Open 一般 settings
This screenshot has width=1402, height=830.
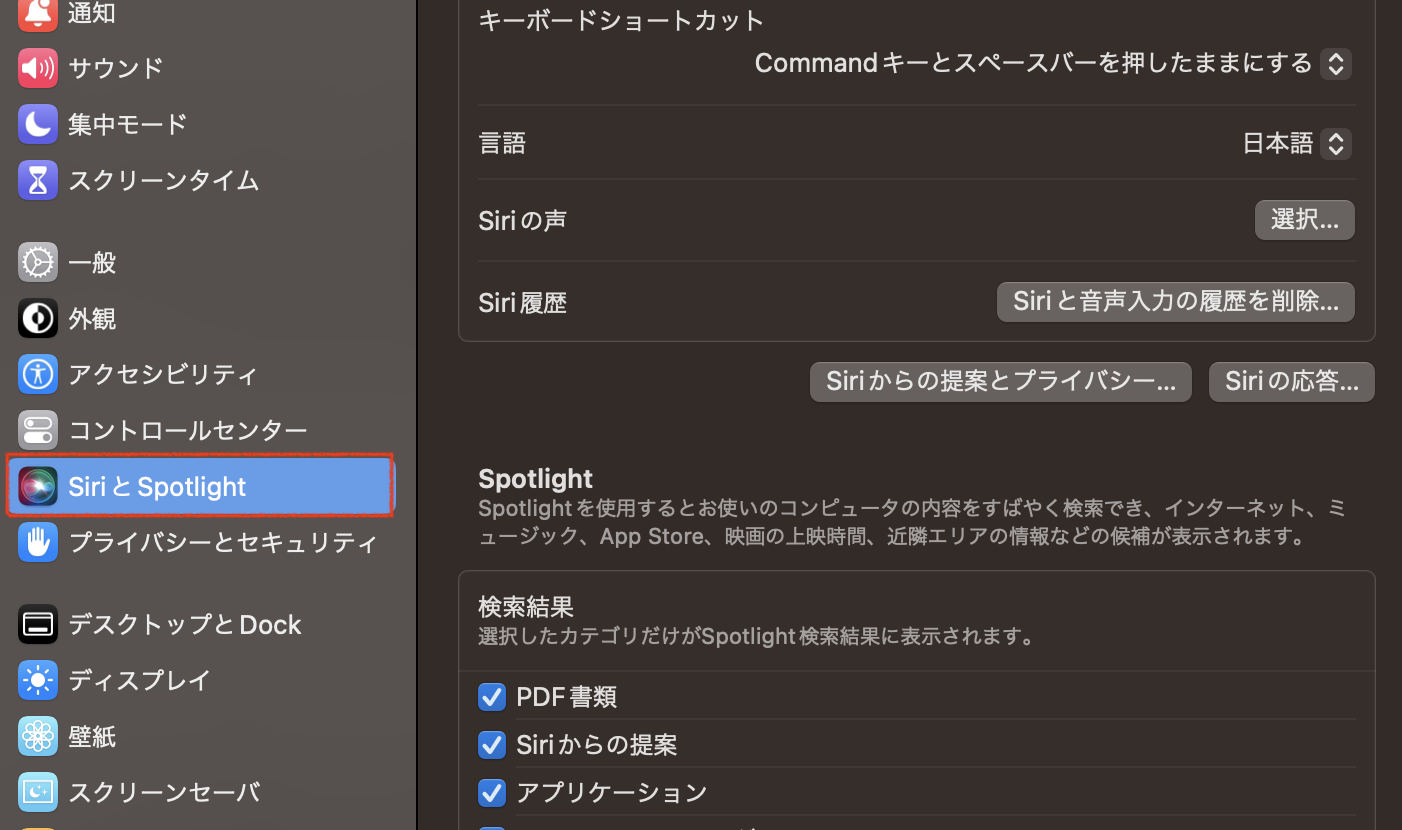[93, 263]
